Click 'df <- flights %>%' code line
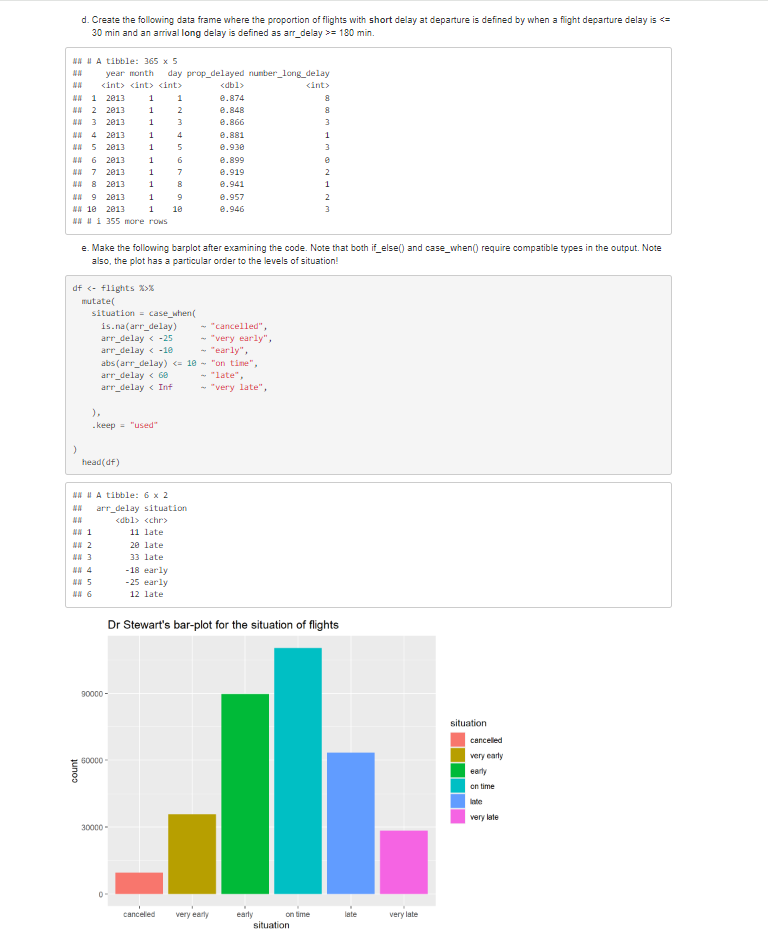 113,288
